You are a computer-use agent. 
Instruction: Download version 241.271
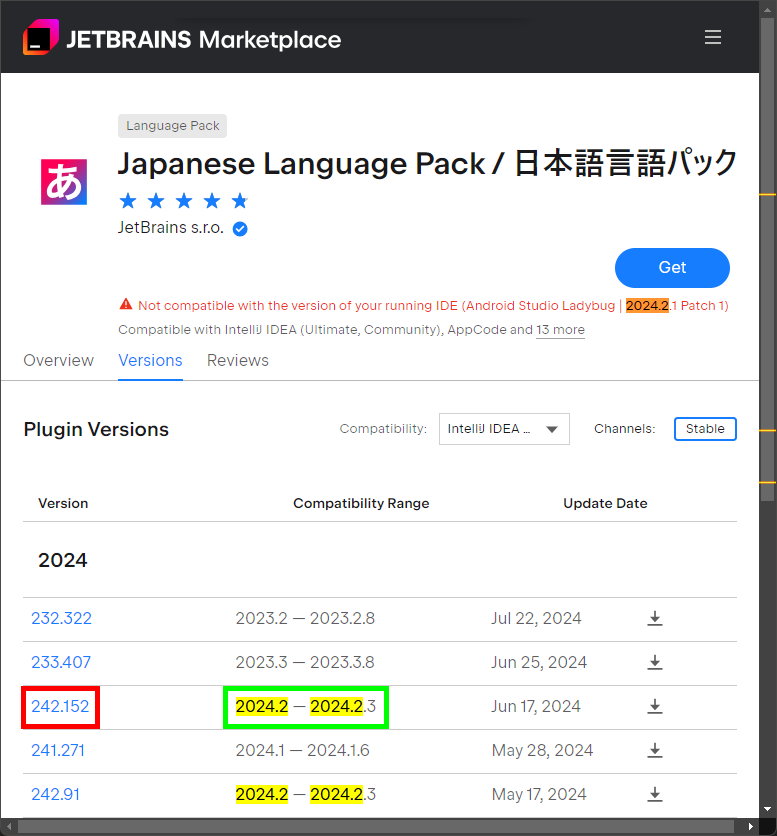(x=655, y=751)
